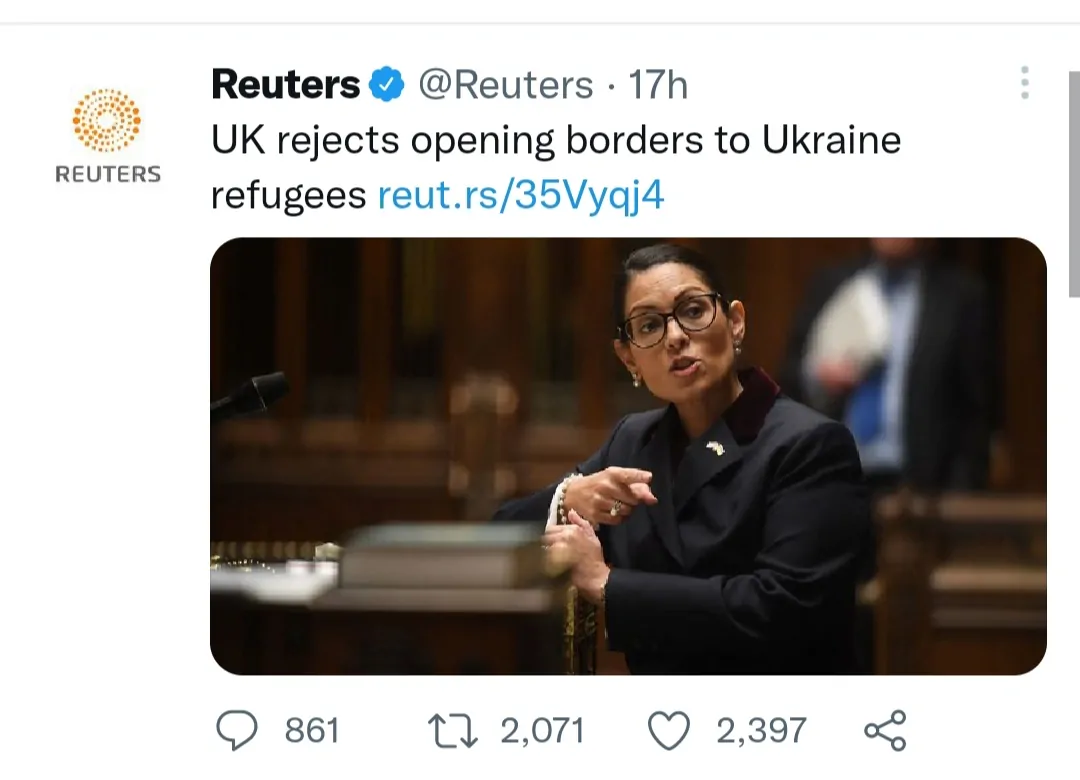Click the word "refugees" in the tweet
Viewport: 1080px width, 780px height.
point(288,196)
